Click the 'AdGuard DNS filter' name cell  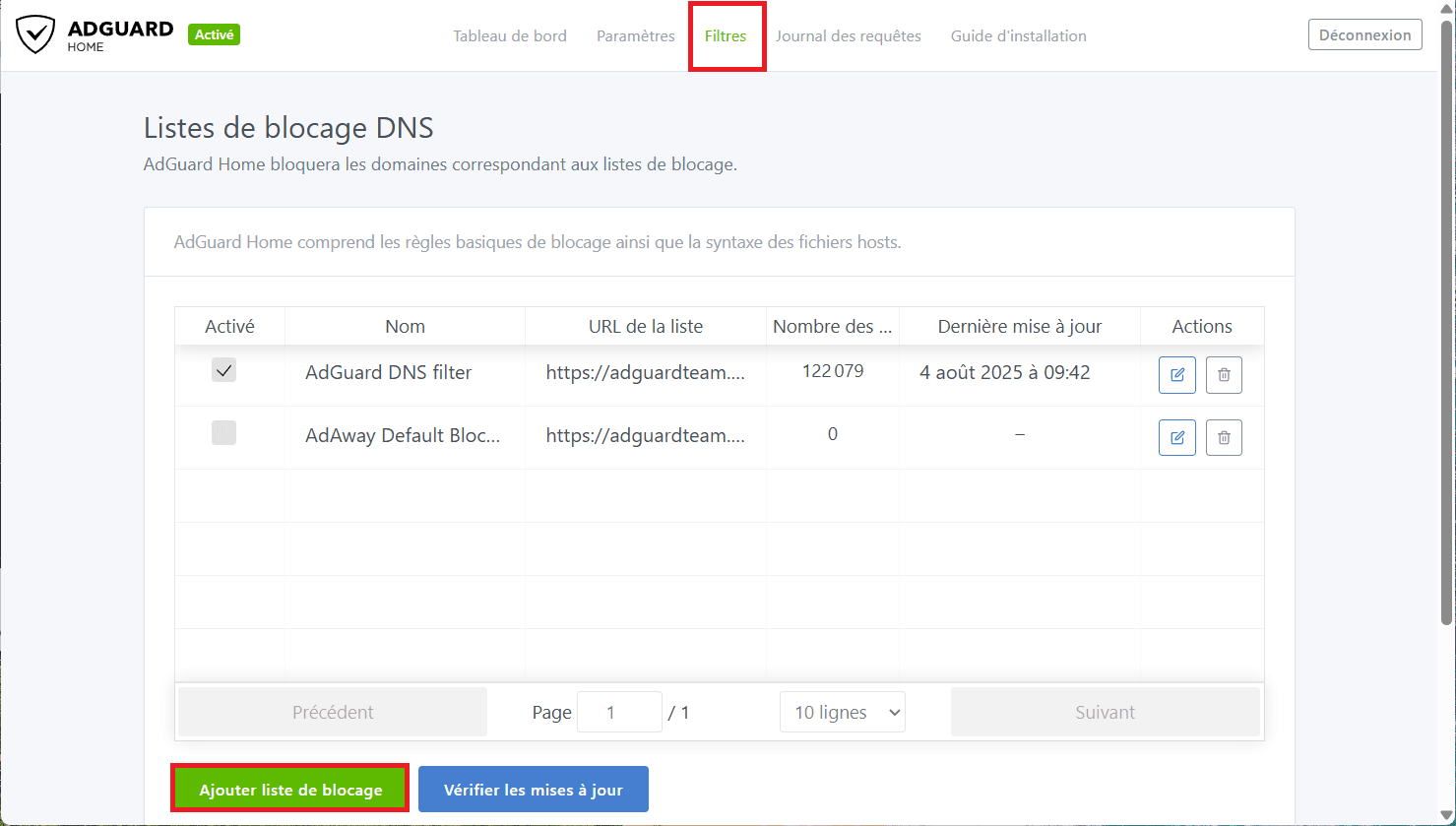click(x=389, y=372)
